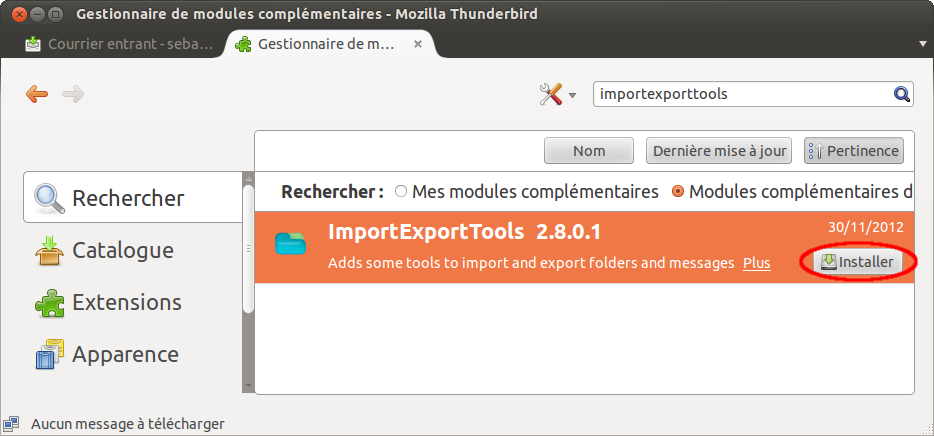934x436 pixels.
Task: Click the add-on description text
Action: point(531,263)
